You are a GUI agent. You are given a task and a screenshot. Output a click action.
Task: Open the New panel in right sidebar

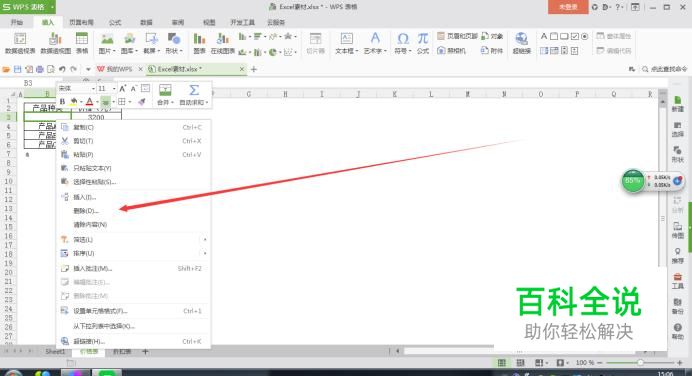coord(677,104)
